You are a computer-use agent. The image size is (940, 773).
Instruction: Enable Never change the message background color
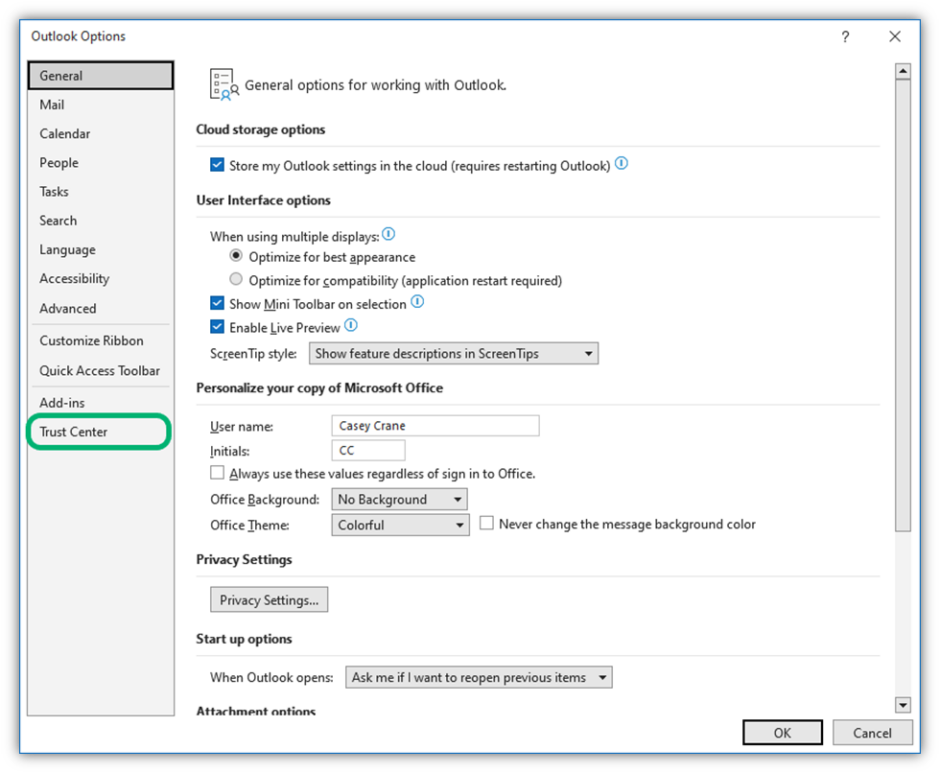487,523
